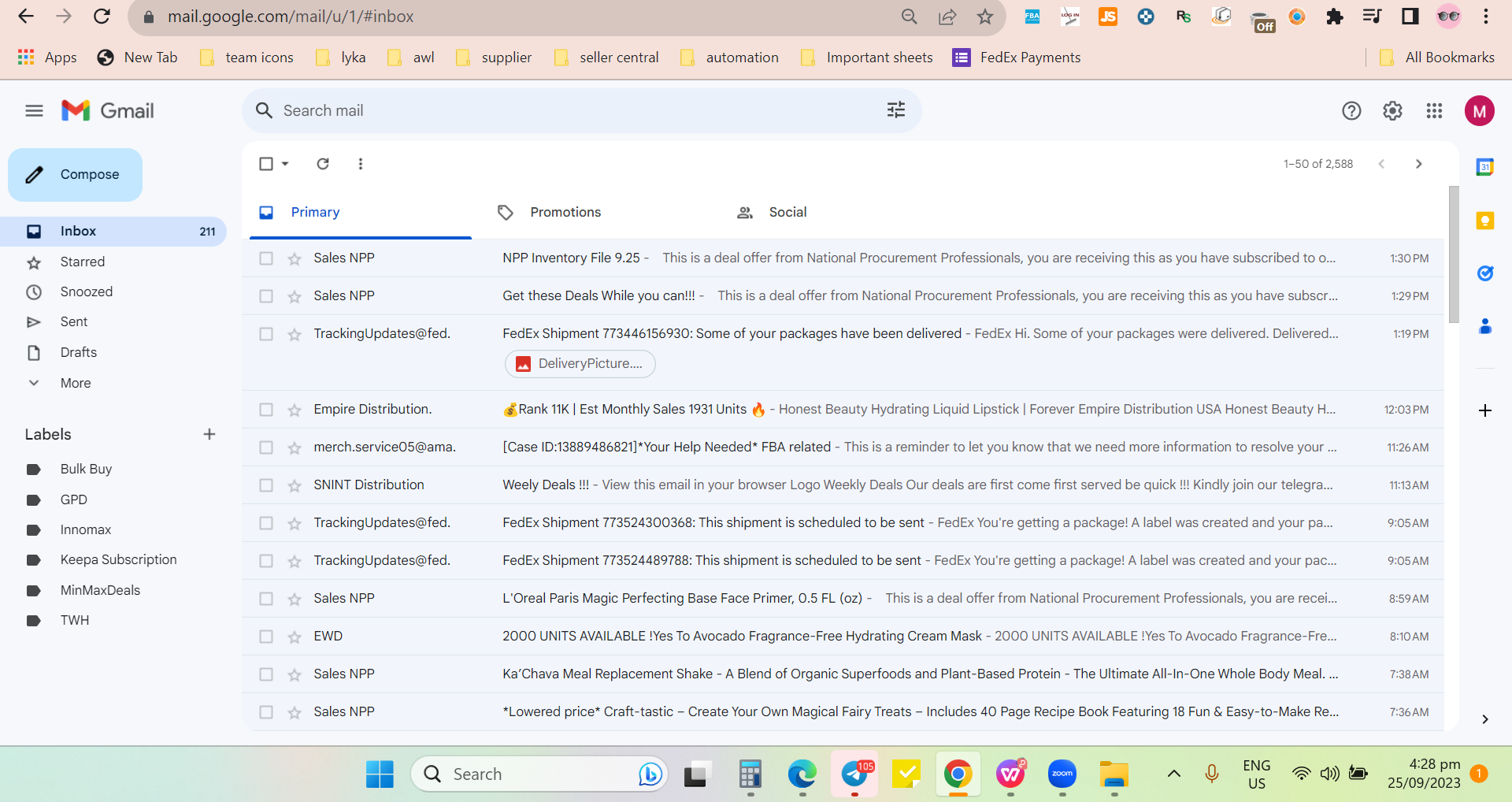The height and width of the screenshot is (802, 1512).
Task: Open the Windows Start menu
Action: (x=380, y=774)
